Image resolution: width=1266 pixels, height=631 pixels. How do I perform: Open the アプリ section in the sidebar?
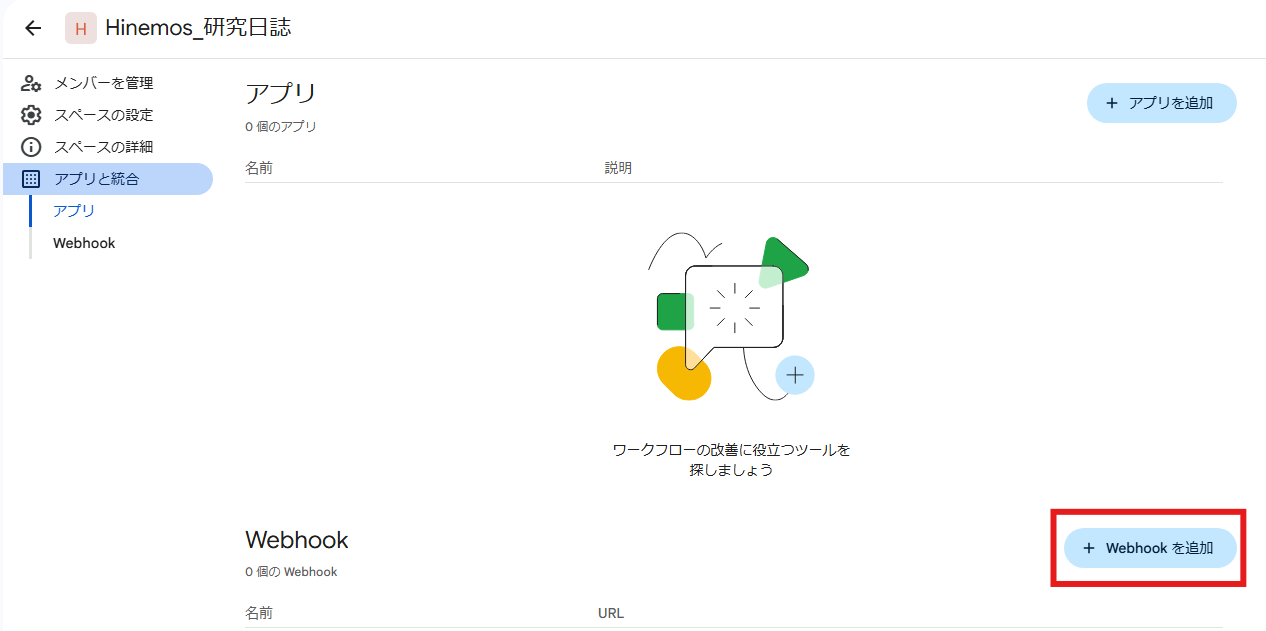(75, 211)
